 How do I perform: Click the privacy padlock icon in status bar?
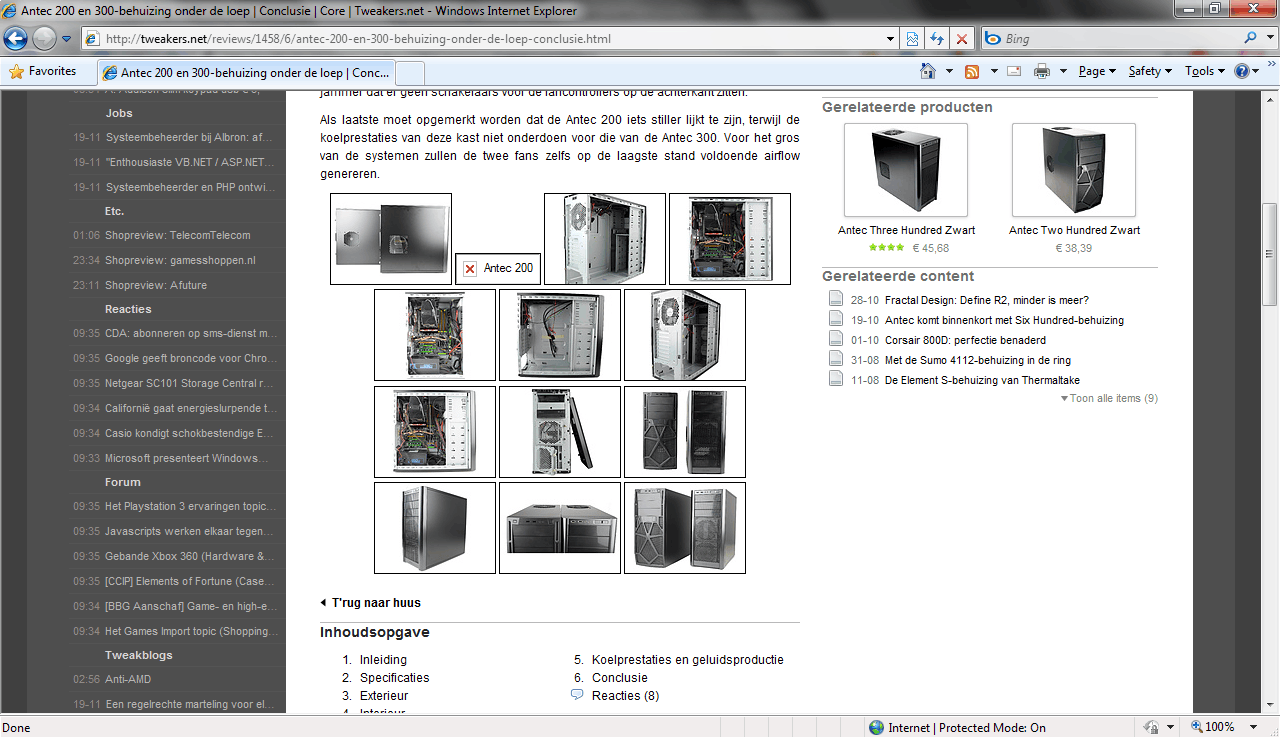(x=1152, y=728)
